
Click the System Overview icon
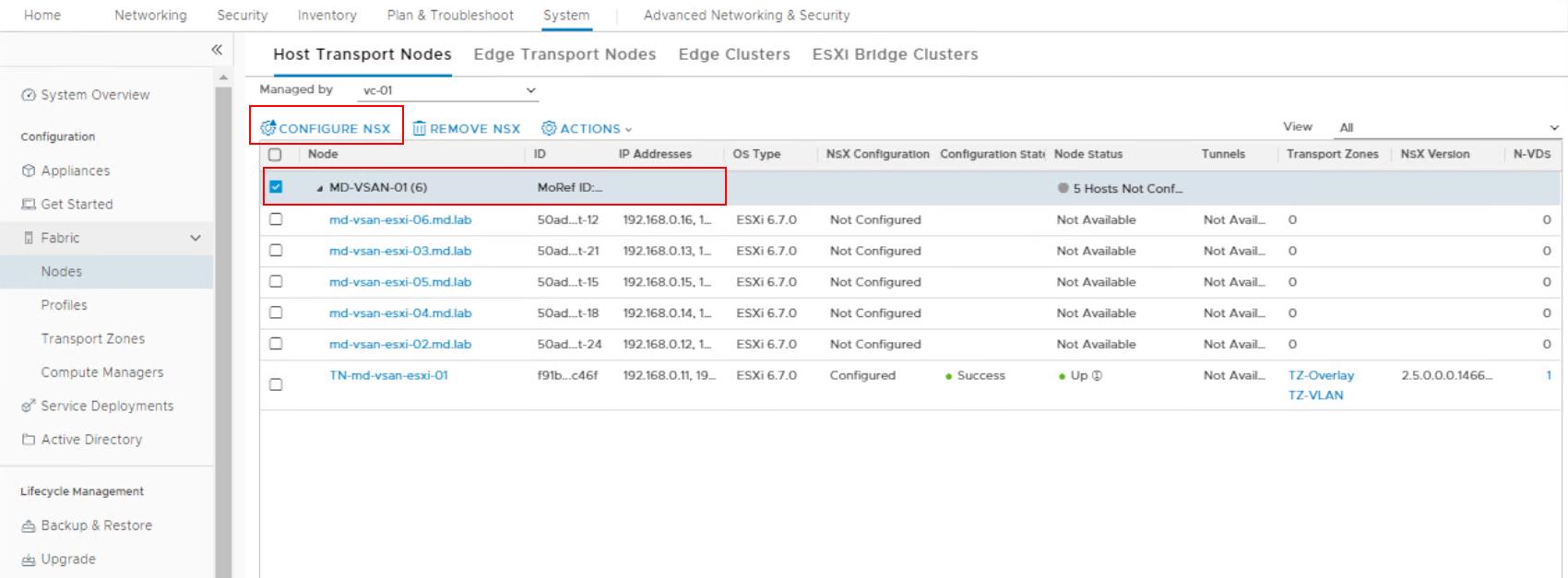point(29,95)
